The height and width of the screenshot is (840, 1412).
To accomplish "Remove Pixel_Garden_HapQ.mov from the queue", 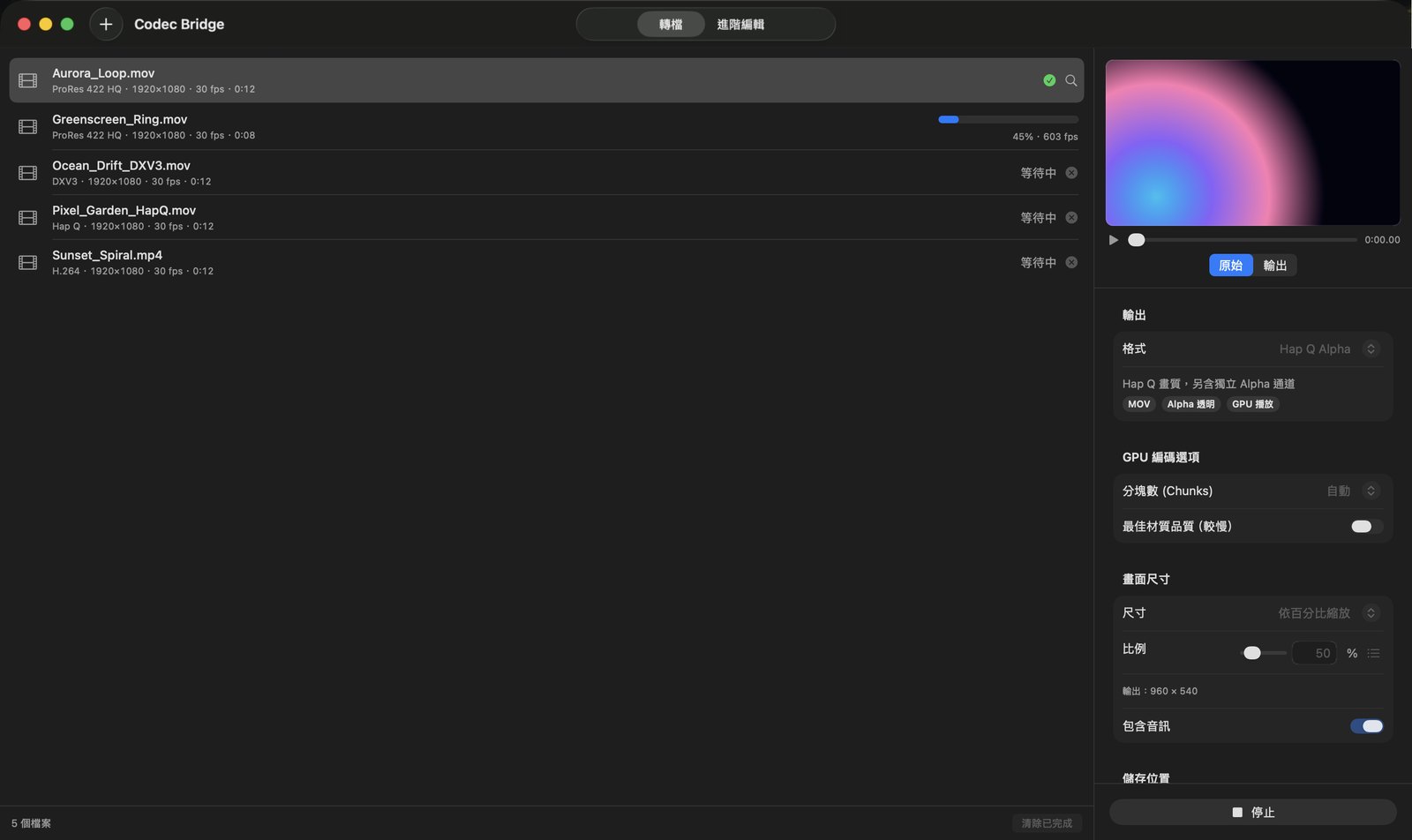I will point(1071,218).
